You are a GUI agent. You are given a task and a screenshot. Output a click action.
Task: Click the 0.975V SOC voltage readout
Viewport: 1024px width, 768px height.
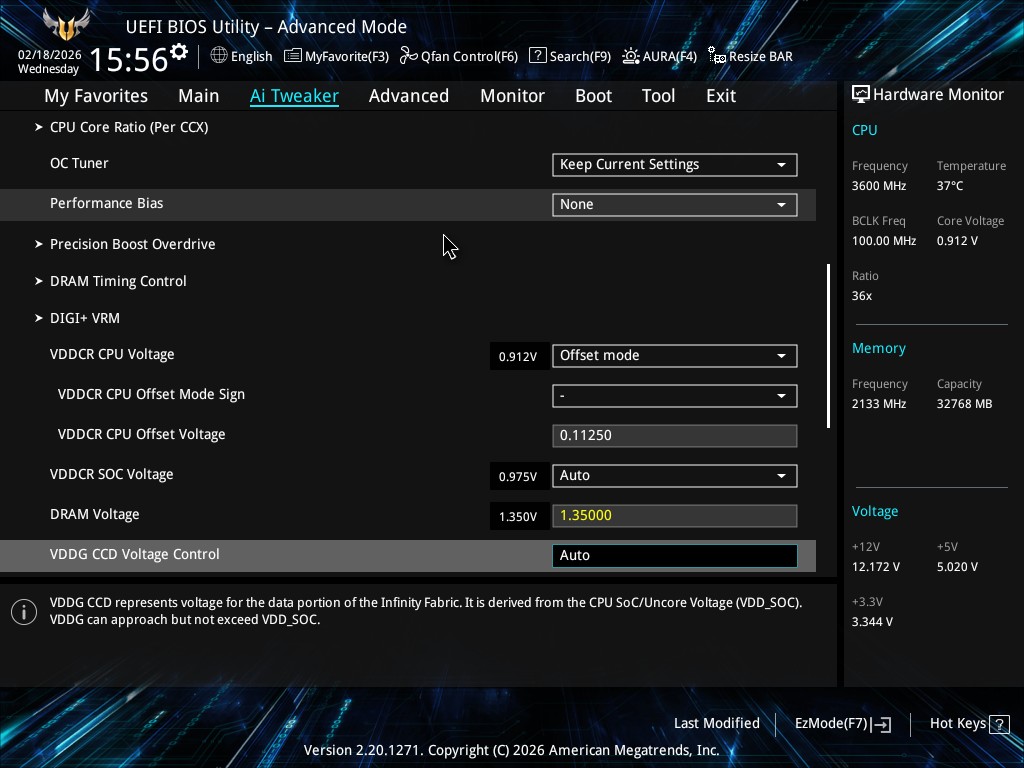click(518, 477)
